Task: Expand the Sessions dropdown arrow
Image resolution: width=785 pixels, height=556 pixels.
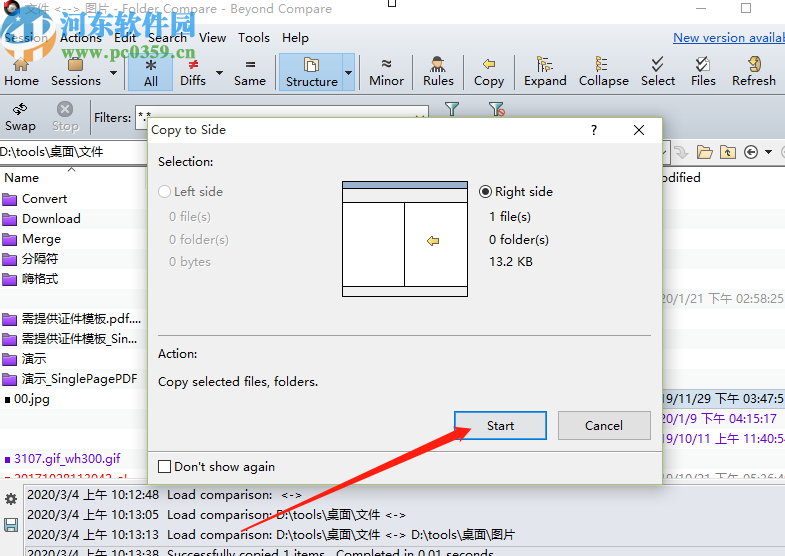Action: pos(114,73)
